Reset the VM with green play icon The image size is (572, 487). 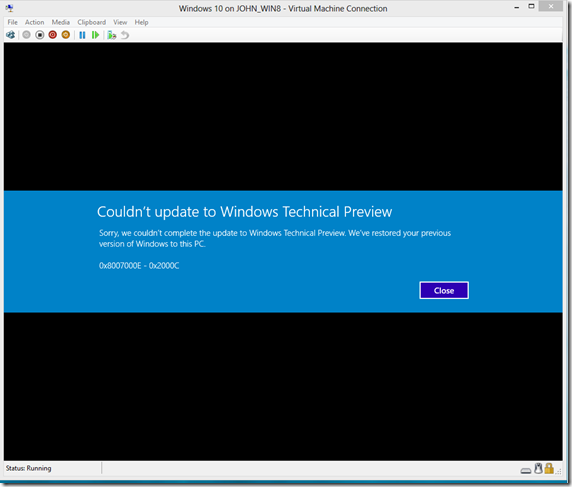(96, 35)
